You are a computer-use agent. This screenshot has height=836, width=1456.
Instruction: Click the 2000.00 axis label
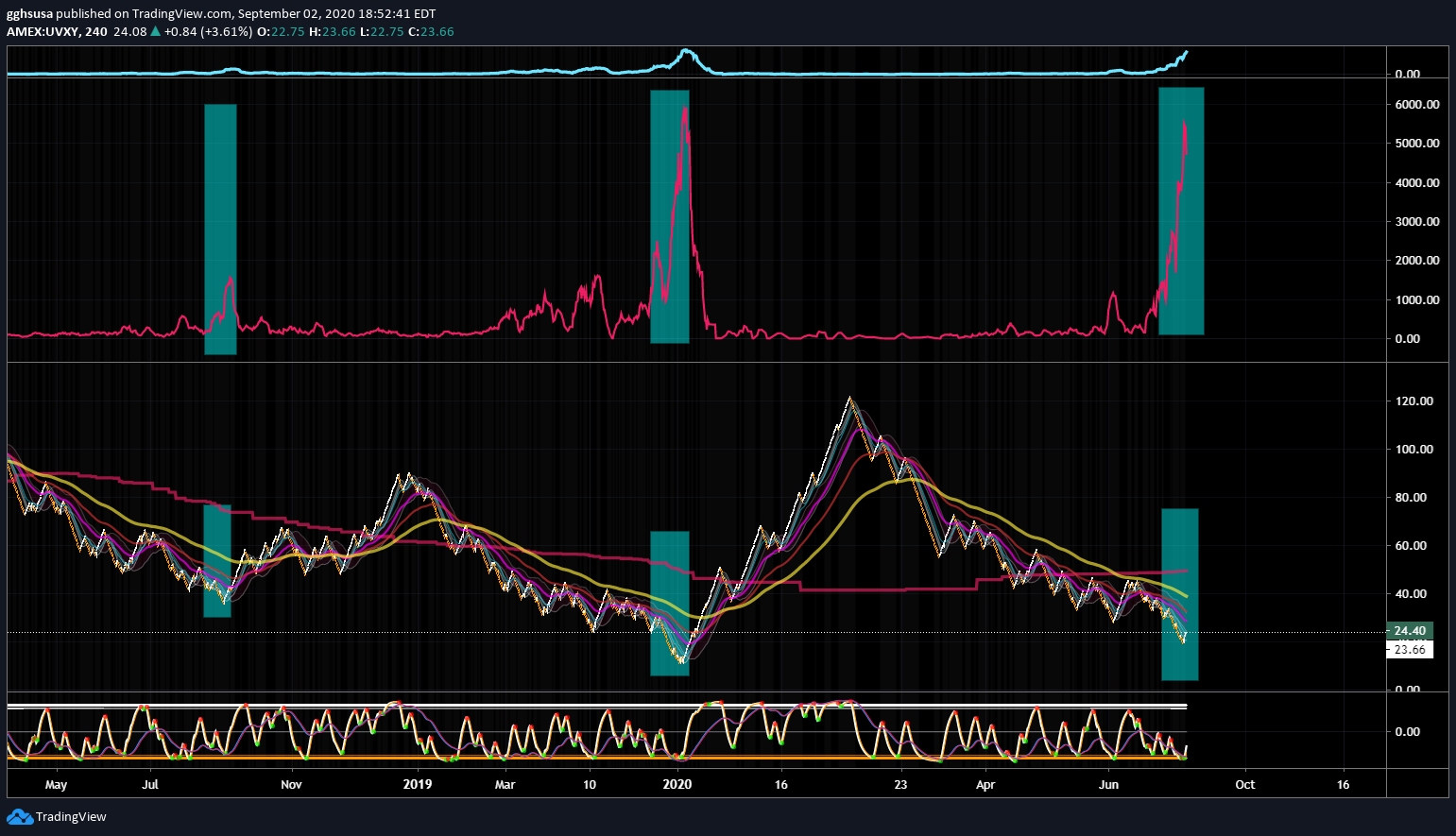pyautogui.click(x=1417, y=261)
